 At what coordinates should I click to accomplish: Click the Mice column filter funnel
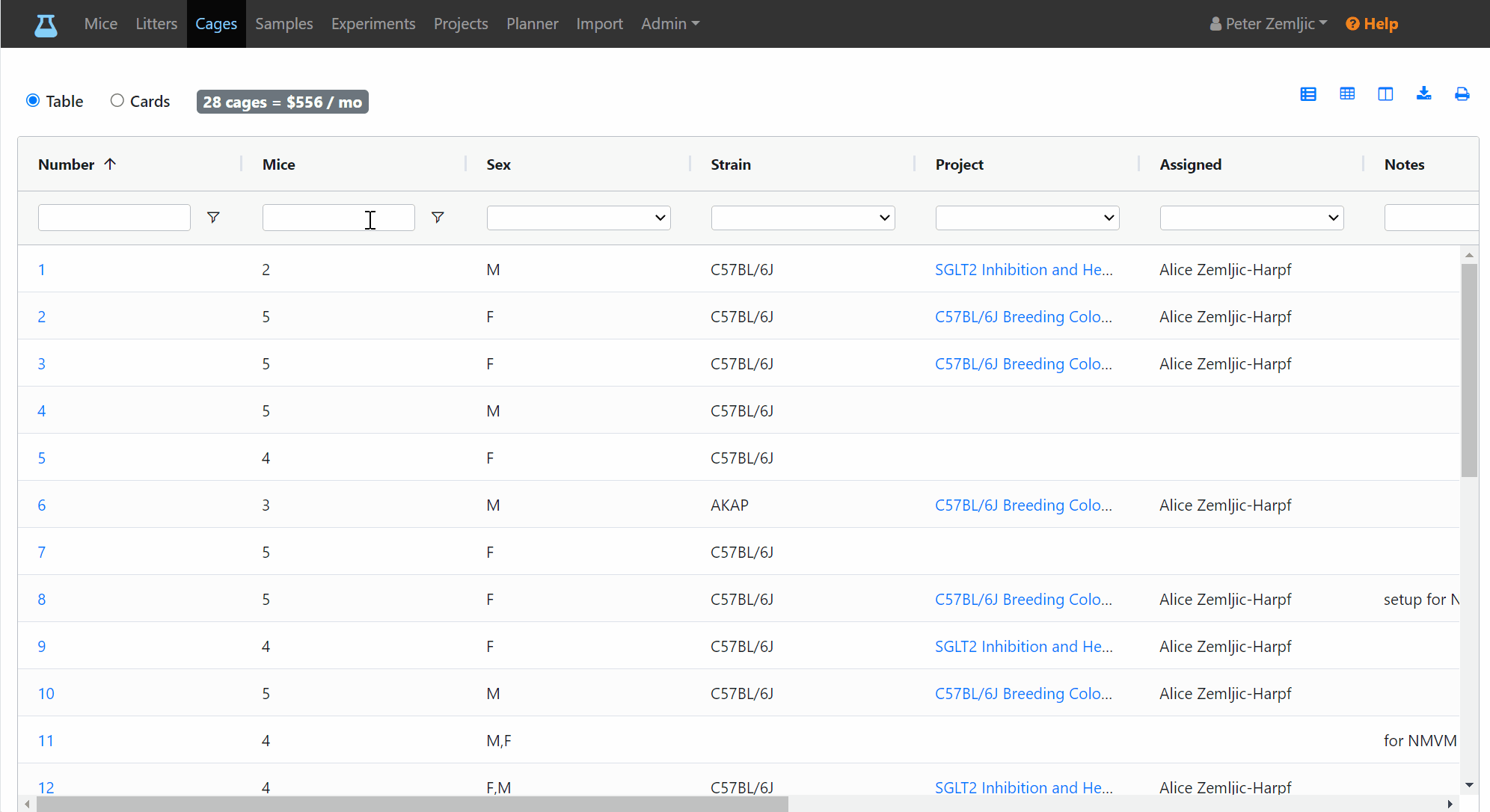[x=438, y=218]
